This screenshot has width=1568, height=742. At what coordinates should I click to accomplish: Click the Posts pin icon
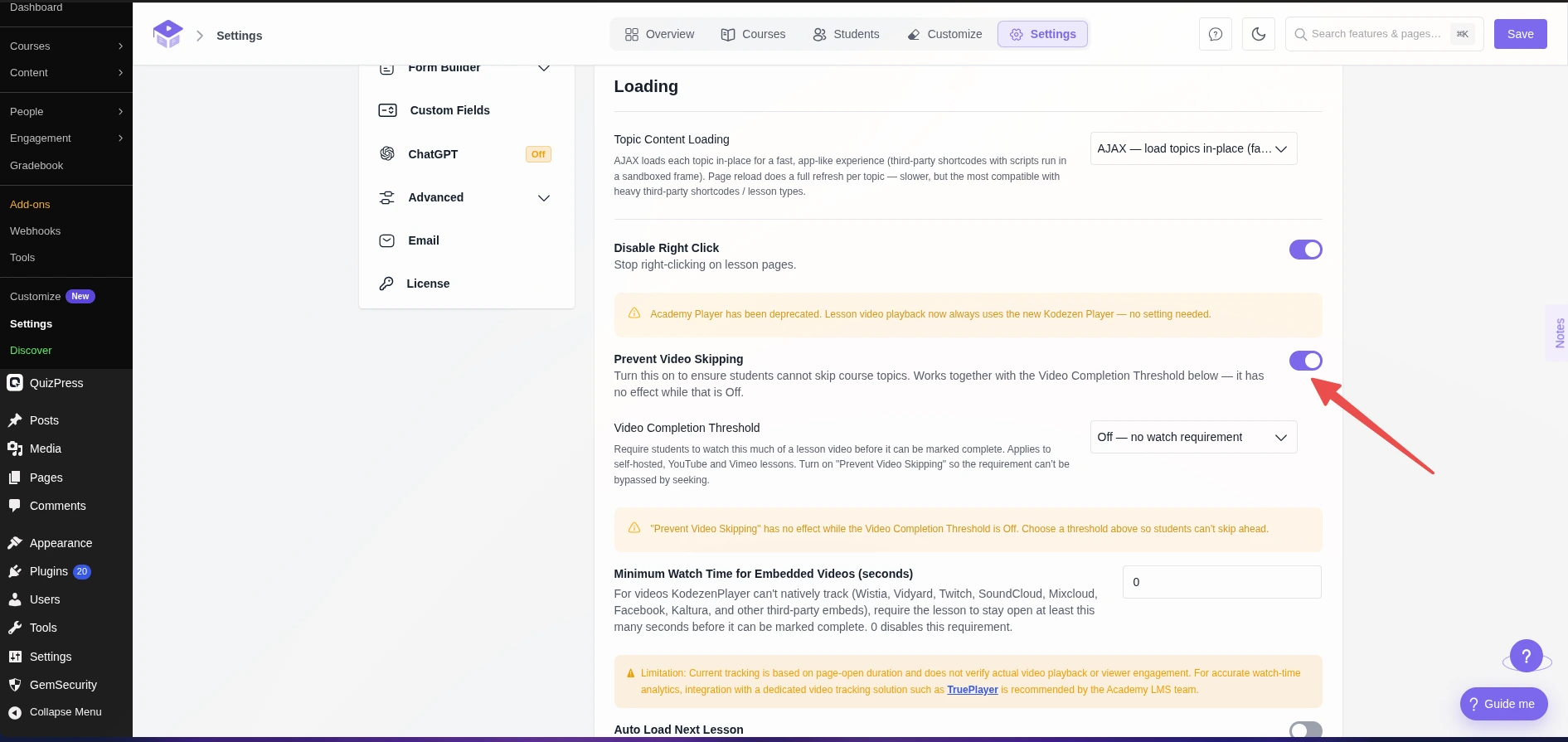coord(15,420)
